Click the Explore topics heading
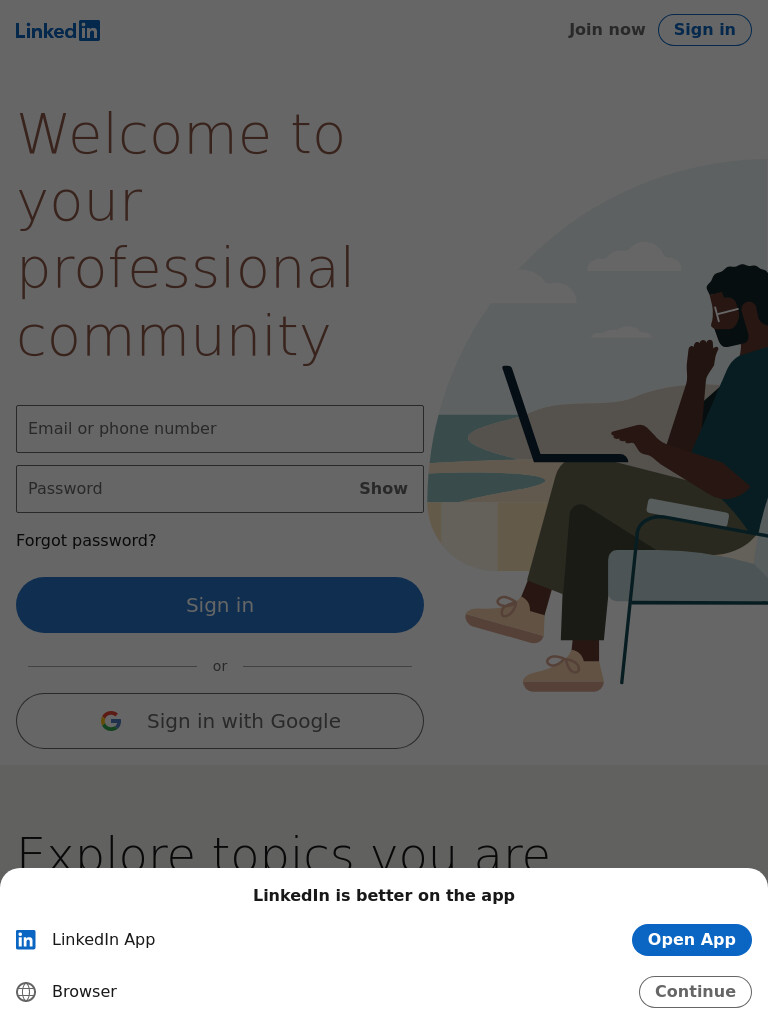The width and height of the screenshot is (768, 1024). [x=283, y=852]
